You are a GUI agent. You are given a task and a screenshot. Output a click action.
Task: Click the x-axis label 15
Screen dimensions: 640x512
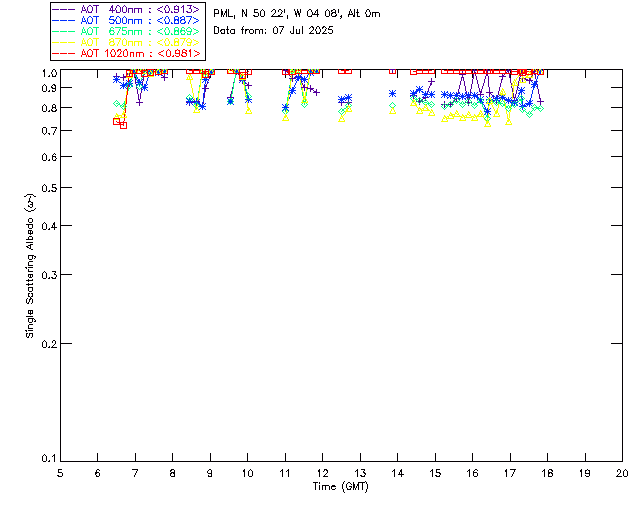(x=435, y=473)
